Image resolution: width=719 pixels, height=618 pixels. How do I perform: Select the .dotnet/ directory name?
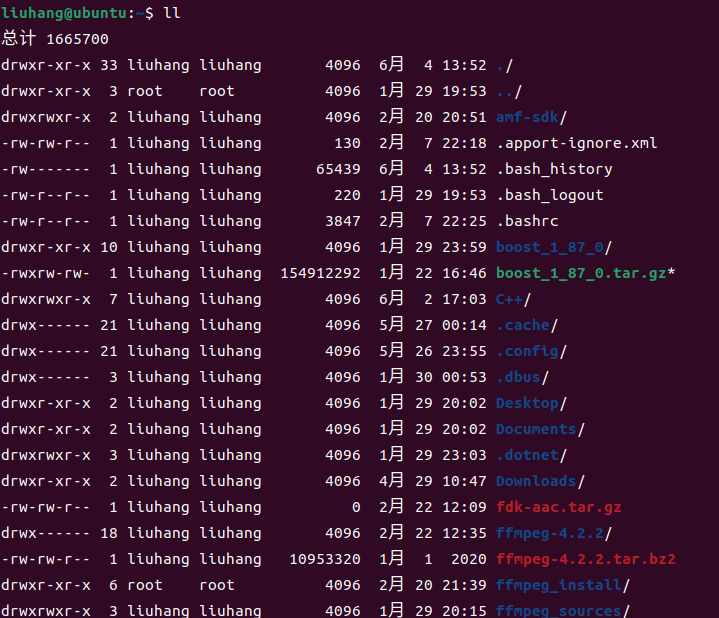(x=531, y=456)
